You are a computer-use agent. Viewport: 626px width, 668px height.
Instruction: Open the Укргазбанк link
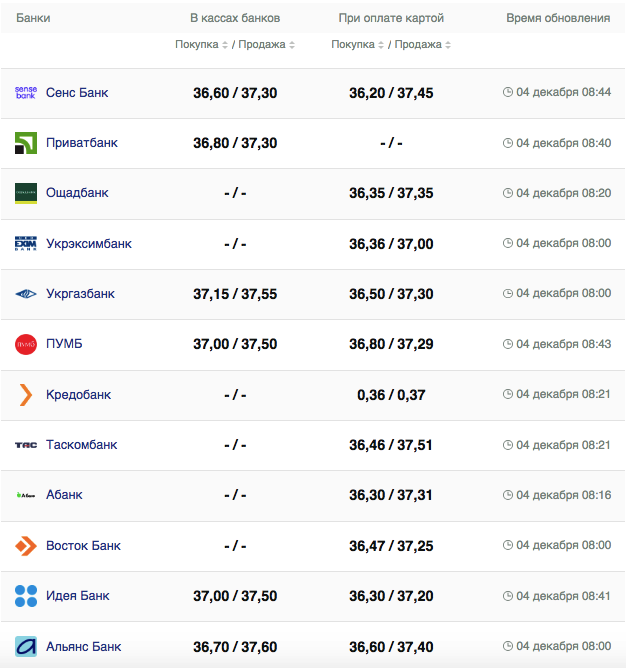point(80,294)
